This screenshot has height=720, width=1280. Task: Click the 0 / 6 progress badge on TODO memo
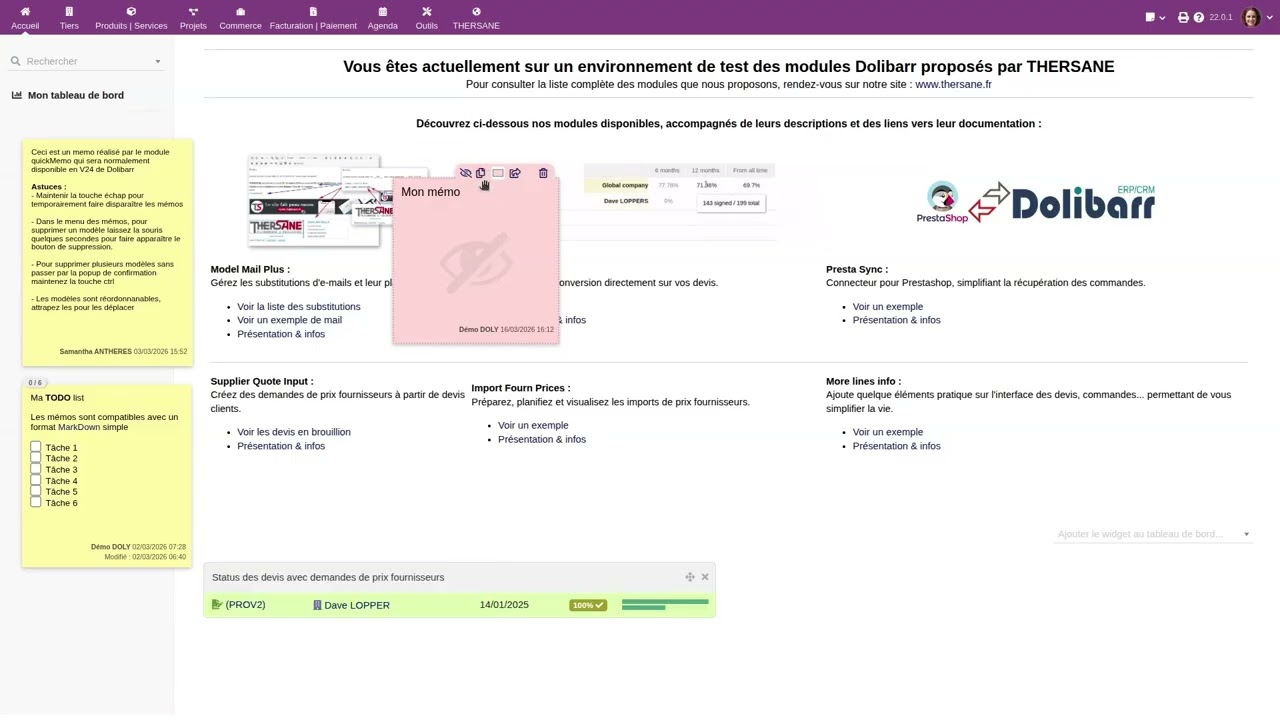(x=35, y=383)
